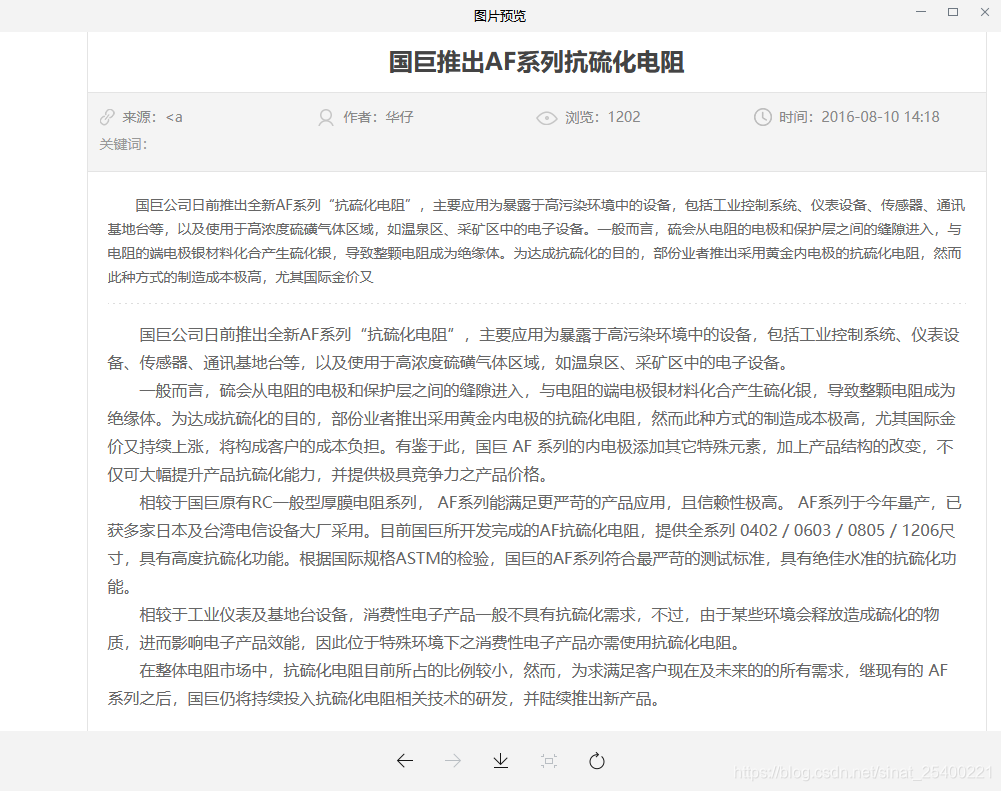Image resolution: width=1001 pixels, height=791 pixels.
Task: Close the 图片预览 window
Action: point(984,12)
